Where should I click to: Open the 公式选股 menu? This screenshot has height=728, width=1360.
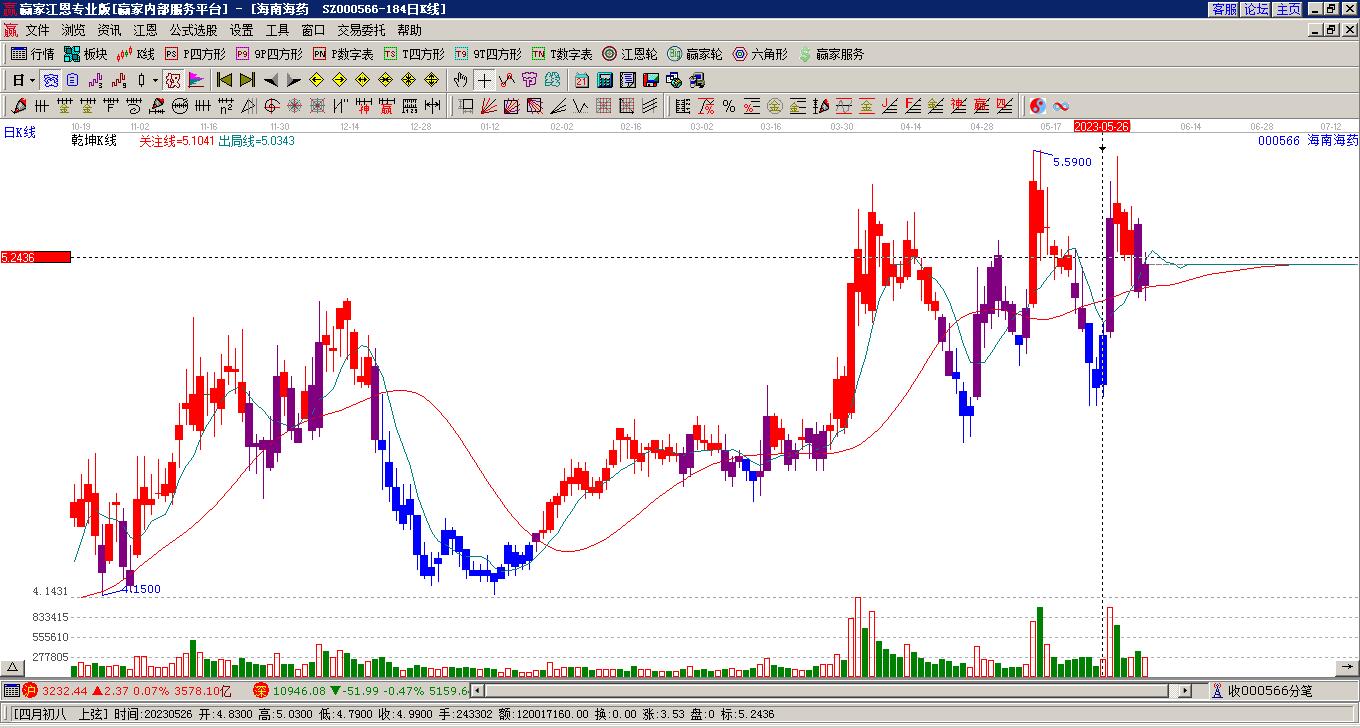193,30
